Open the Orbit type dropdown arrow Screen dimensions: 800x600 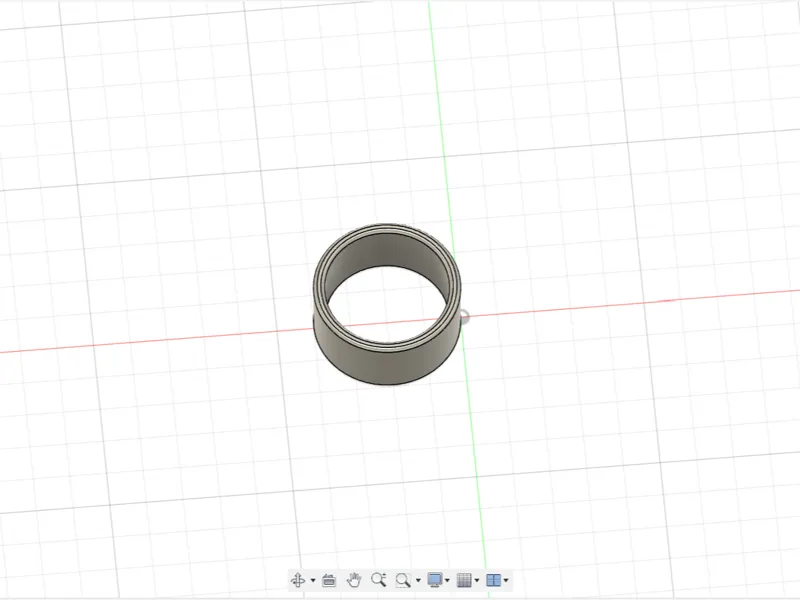tap(313, 580)
